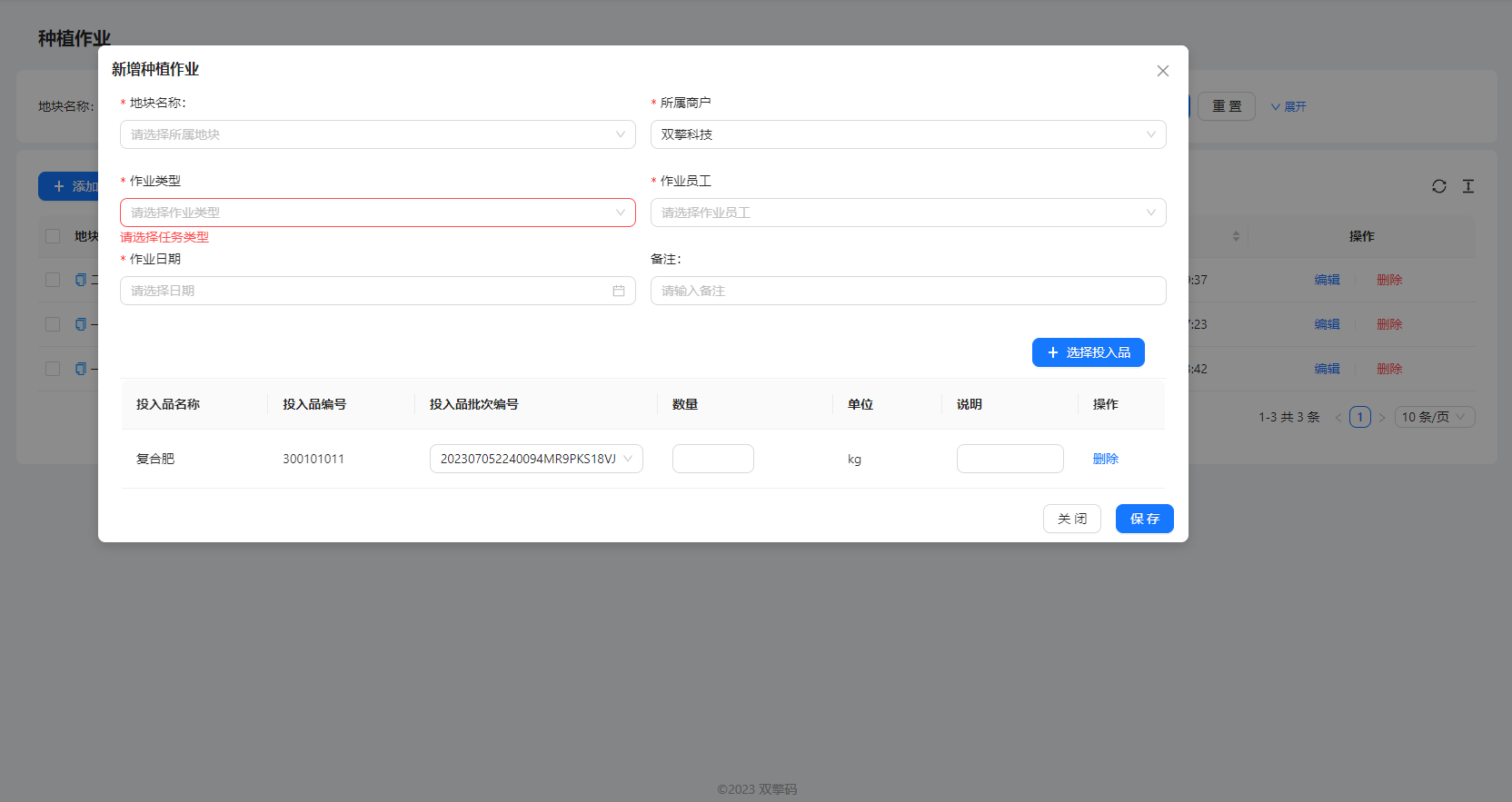Click the 复合肥 name cell
The height and width of the screenshot is (802, 1512).
point(155,459)
